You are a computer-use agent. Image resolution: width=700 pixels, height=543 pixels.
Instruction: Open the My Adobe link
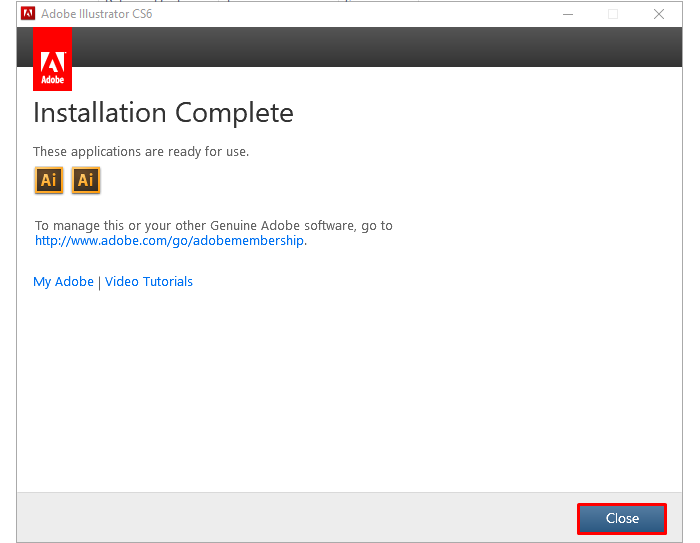[63, 282]
